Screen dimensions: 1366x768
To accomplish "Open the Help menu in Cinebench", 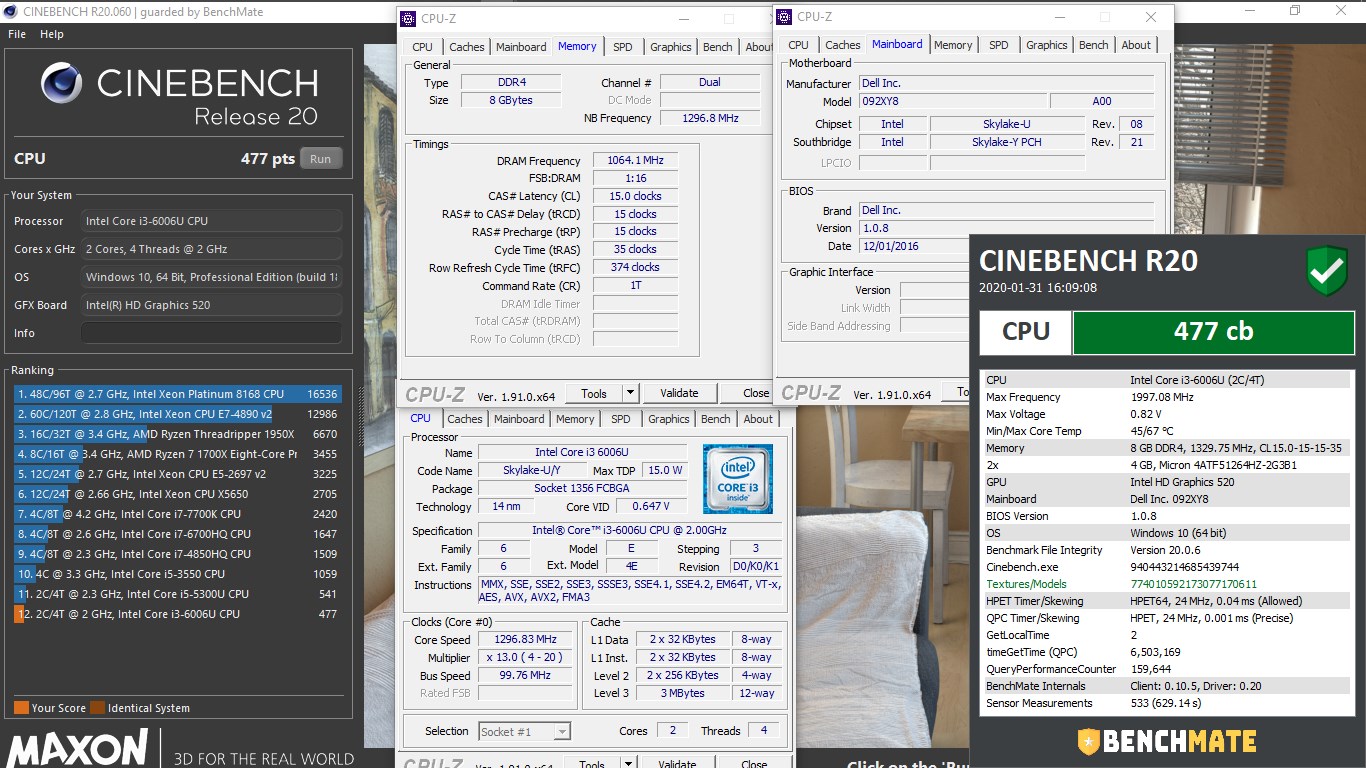I will [52, 34].
